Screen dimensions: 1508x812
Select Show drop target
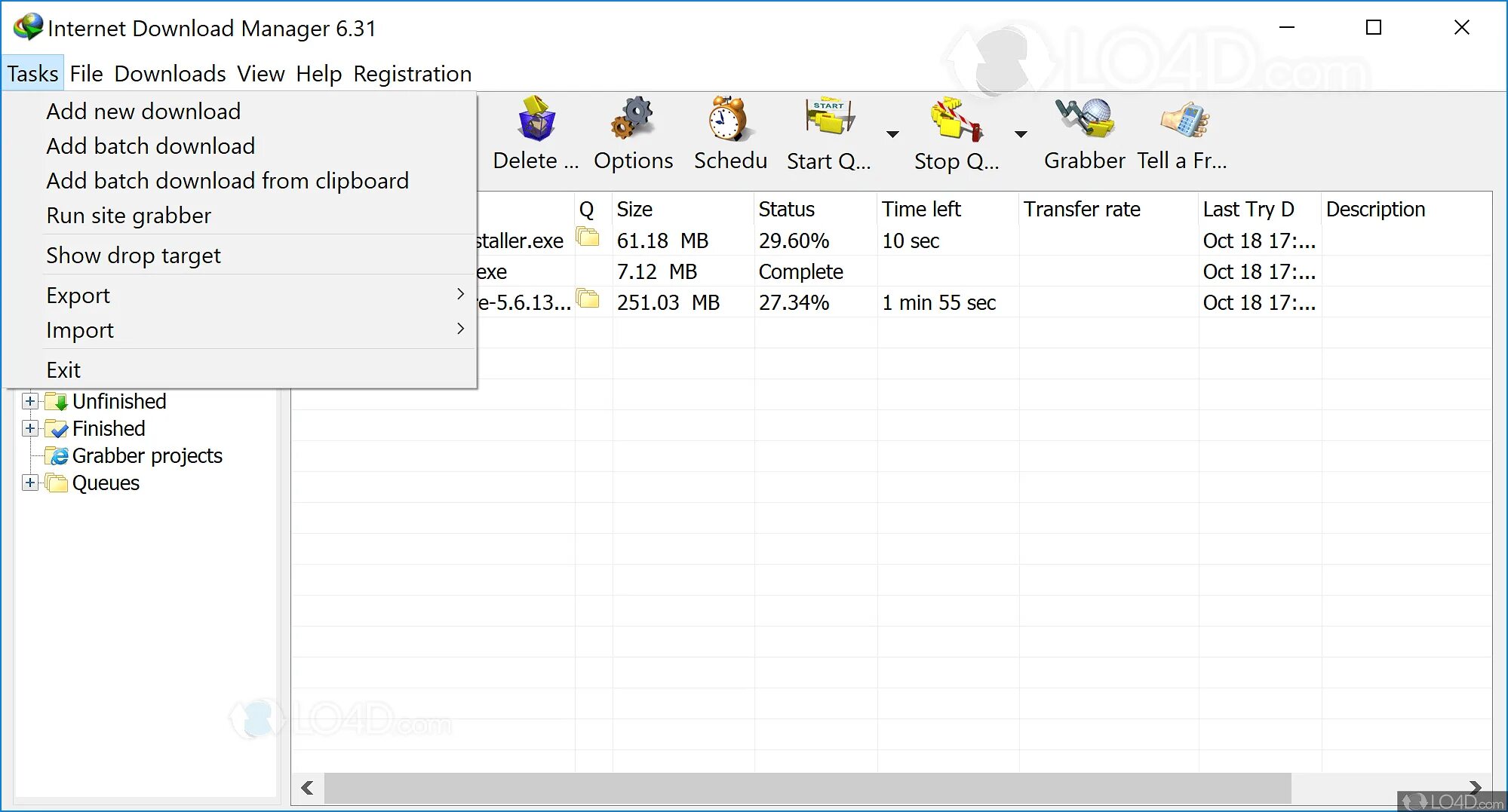pos(240,255)
